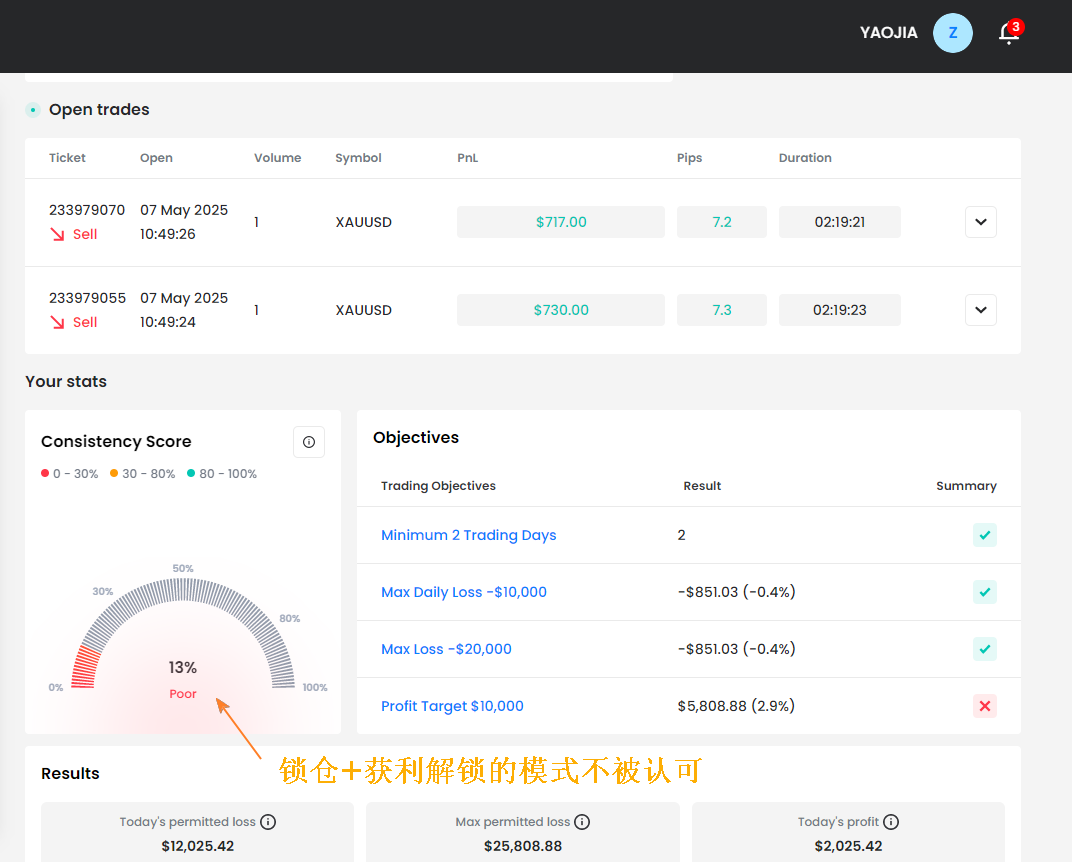Click the Duration column header
This screenshot has width=1072, height=862.
click(x=805, y=158)
